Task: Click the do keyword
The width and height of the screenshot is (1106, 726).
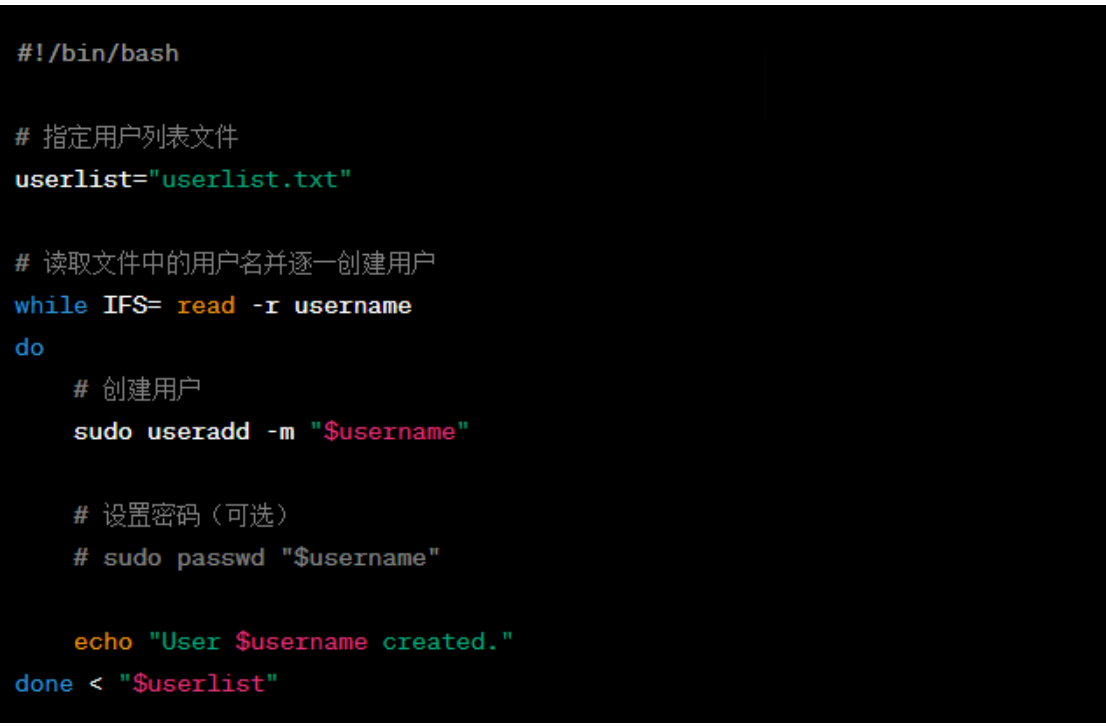Action: click(x=29, y=348)
